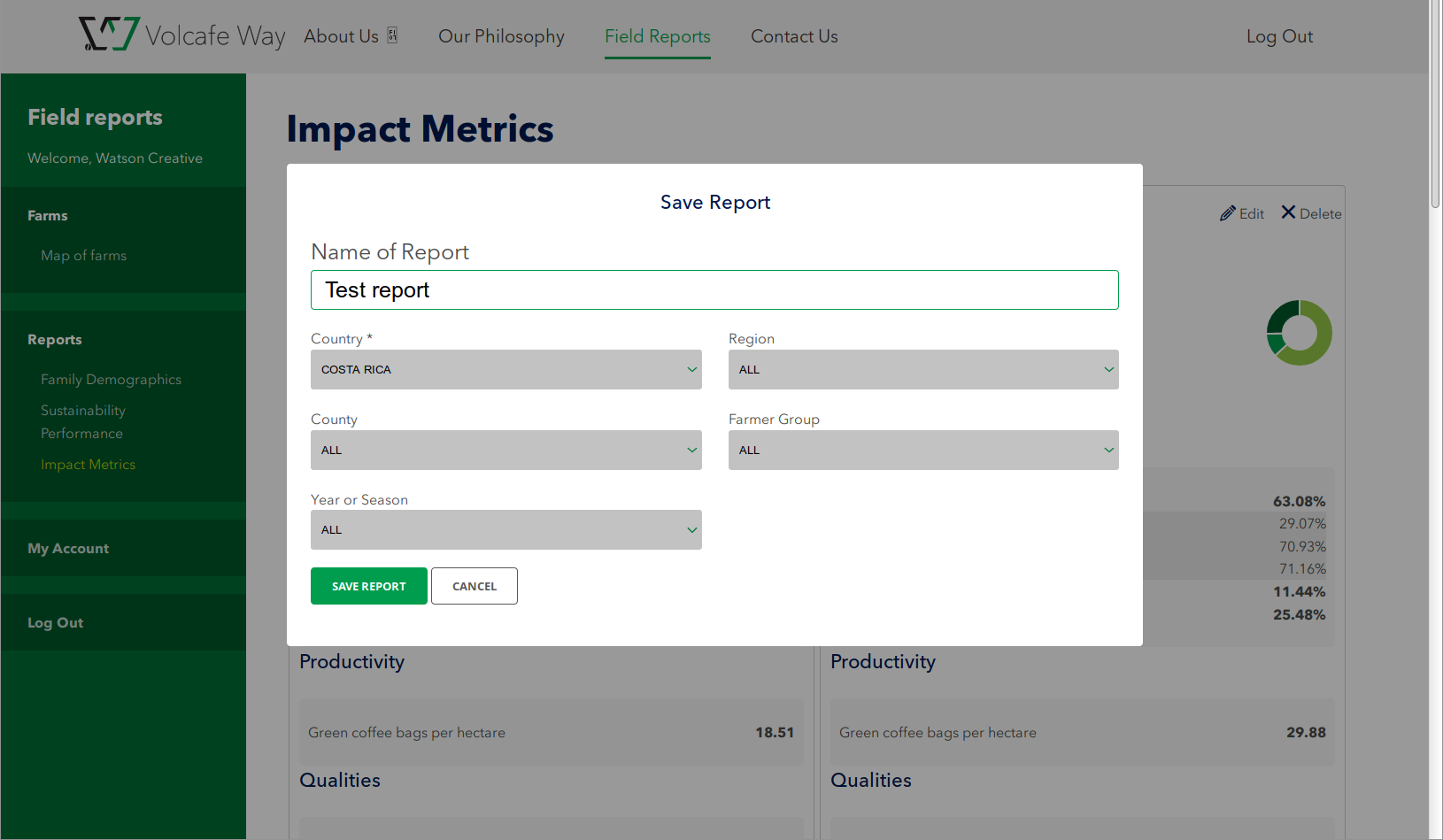
Task: Click the green donut chart
Action: (x=1299, y=333)
